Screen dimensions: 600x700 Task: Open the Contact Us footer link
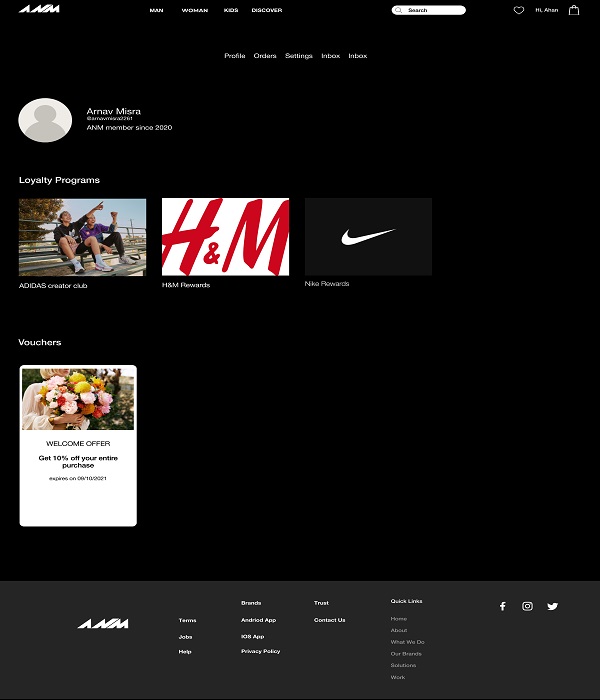pyautogui.click(x=329, y=620)
